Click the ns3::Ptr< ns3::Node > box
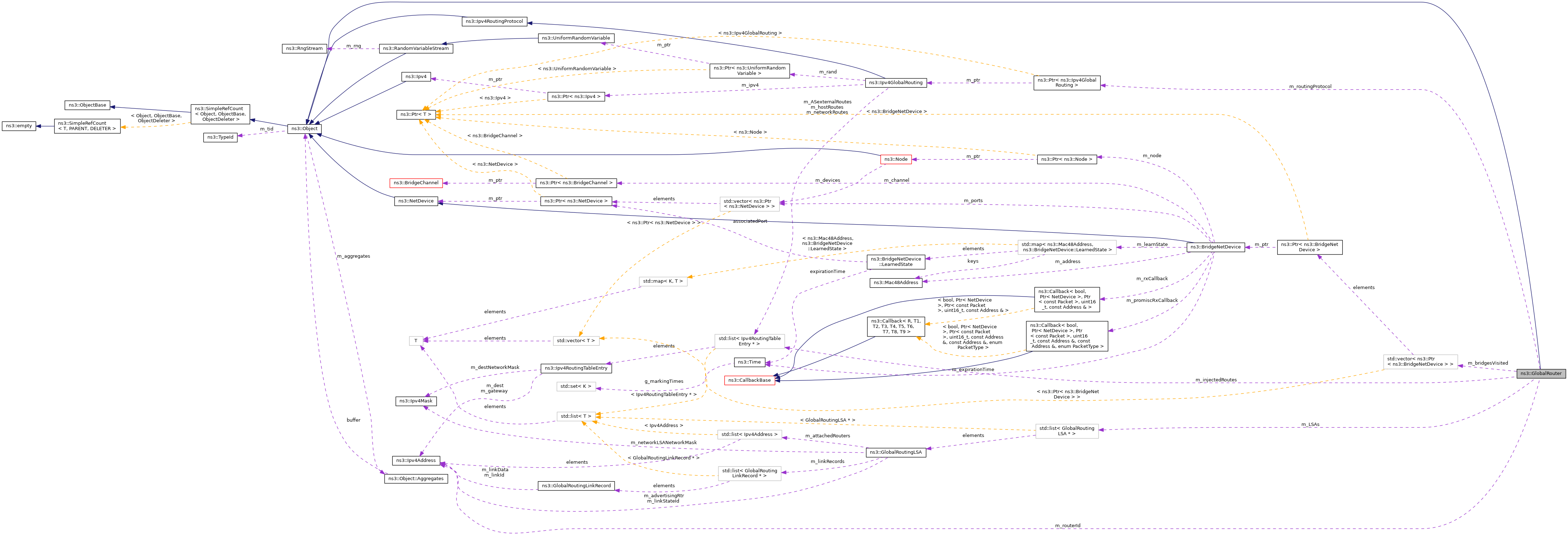 (1067, 159)
